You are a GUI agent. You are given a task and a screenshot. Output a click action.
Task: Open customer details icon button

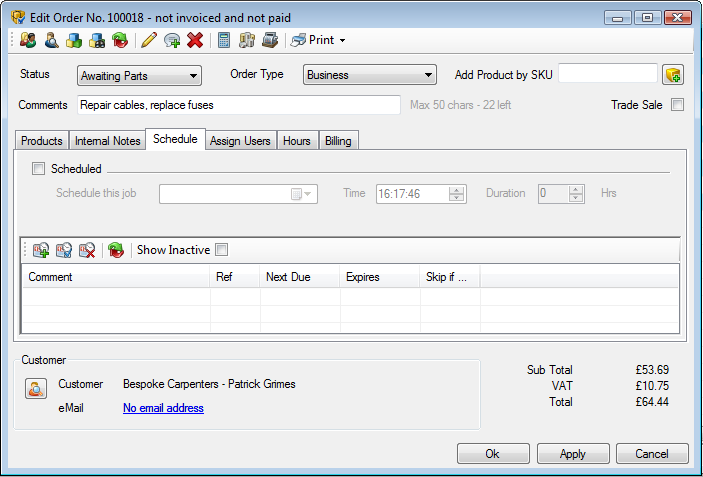35,389
